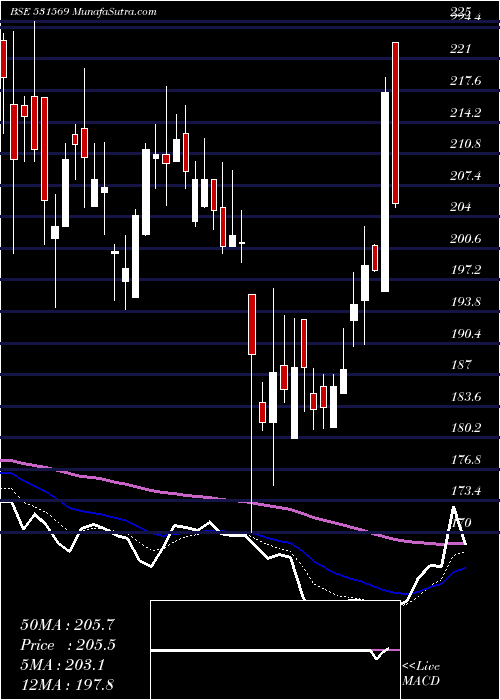Click the 176.8 price axis label
The height and width of the screenshot is (700, 500).
pyautogui.click(x=466, y=460)
